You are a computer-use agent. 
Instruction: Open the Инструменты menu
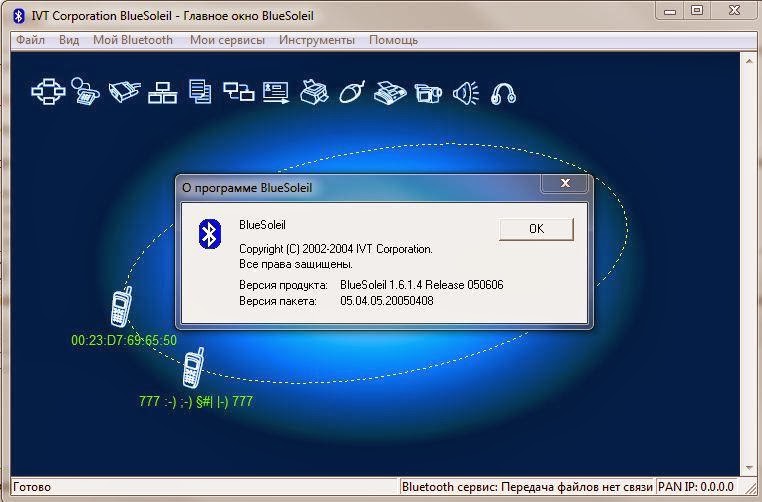pyautogui.click(x=316, y=40)
